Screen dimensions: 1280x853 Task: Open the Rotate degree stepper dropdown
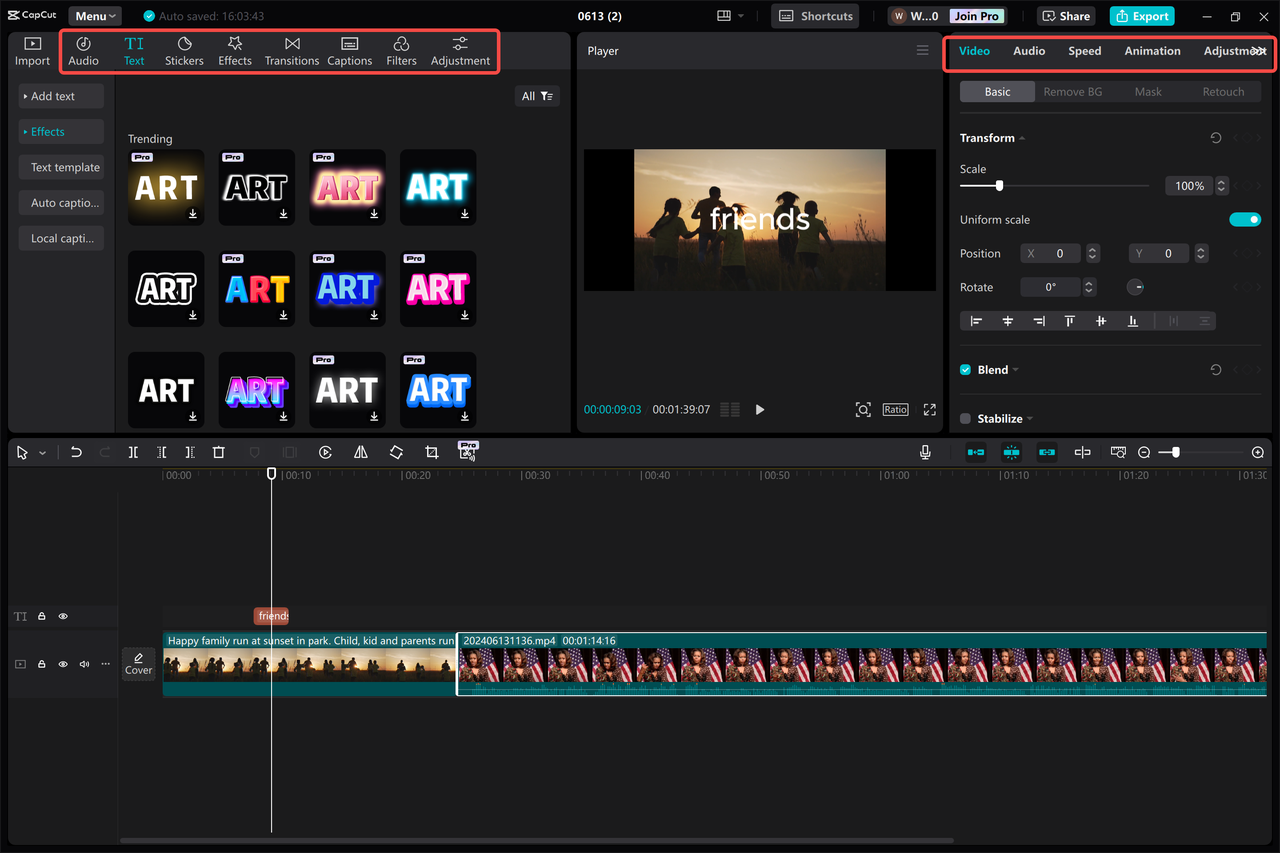[1089, 287]
